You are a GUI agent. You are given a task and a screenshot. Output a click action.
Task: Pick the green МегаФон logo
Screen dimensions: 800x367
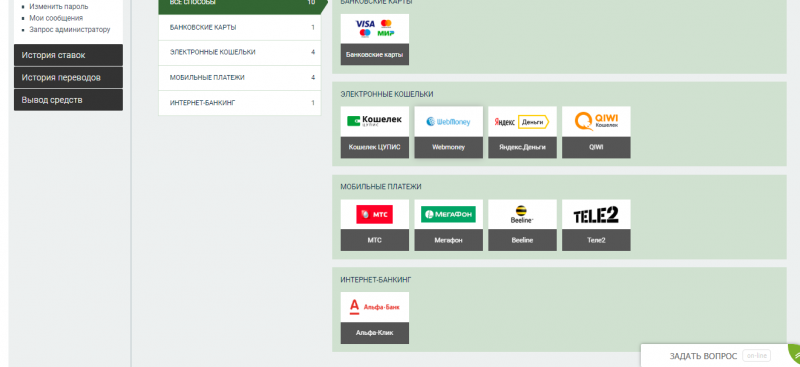click(448, 214)
